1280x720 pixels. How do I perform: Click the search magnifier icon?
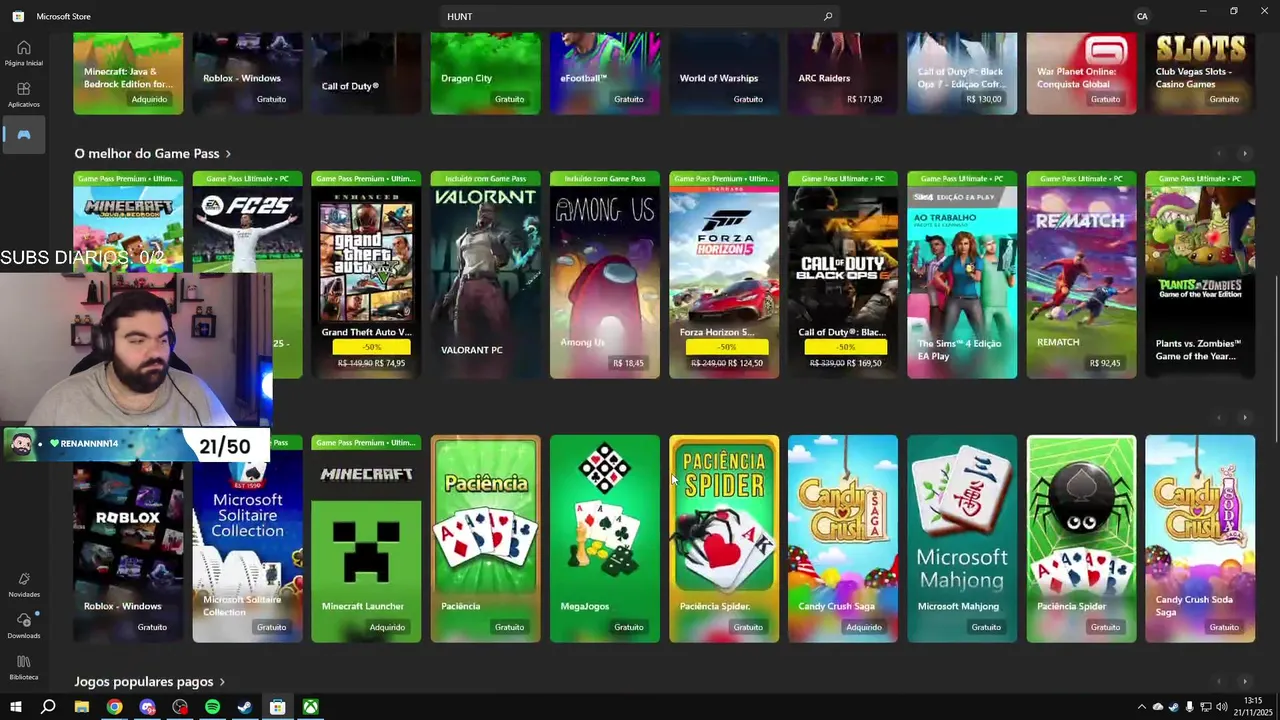click(828, 16)
